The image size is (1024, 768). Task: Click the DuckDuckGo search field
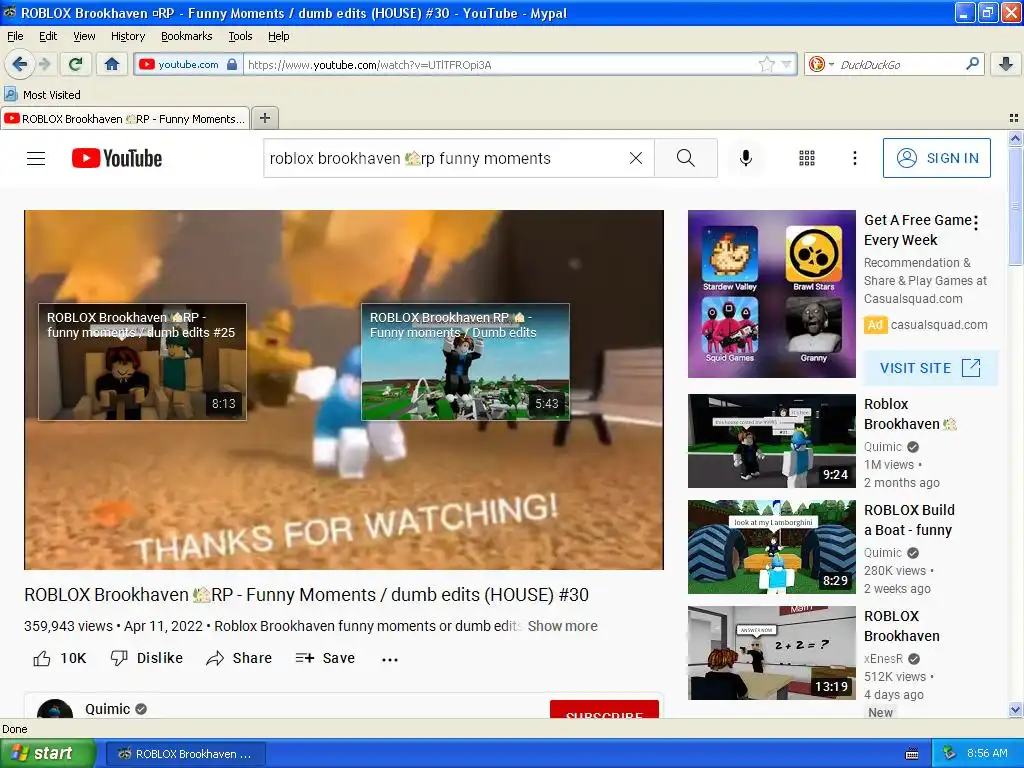point(900,64)
